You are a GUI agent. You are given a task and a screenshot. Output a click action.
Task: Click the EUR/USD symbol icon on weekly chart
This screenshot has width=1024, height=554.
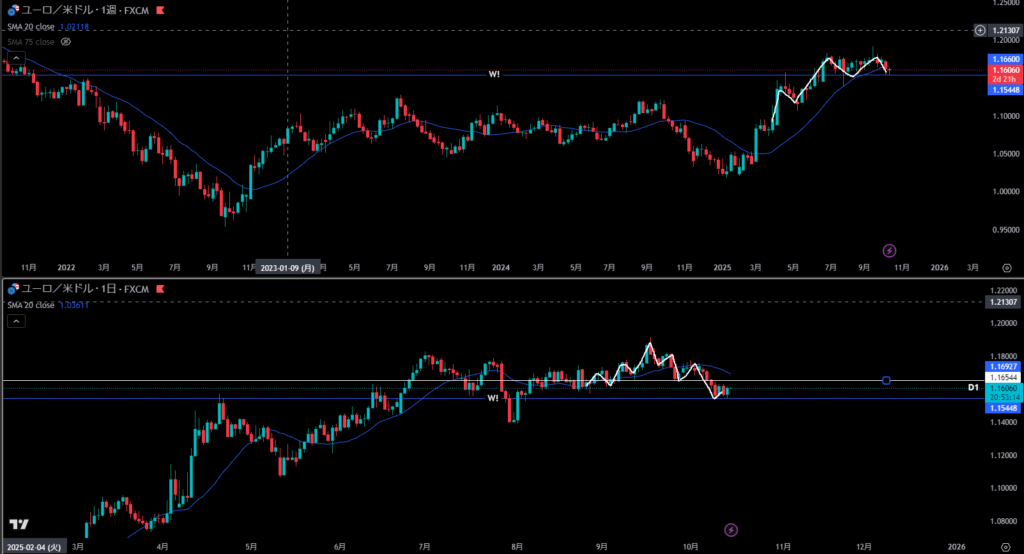[12, 9]
